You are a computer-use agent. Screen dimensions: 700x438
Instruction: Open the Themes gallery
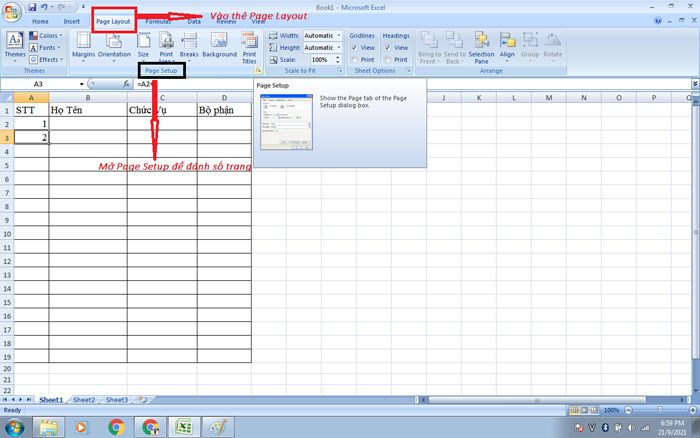pyautogui.click(x=15, y=46)
